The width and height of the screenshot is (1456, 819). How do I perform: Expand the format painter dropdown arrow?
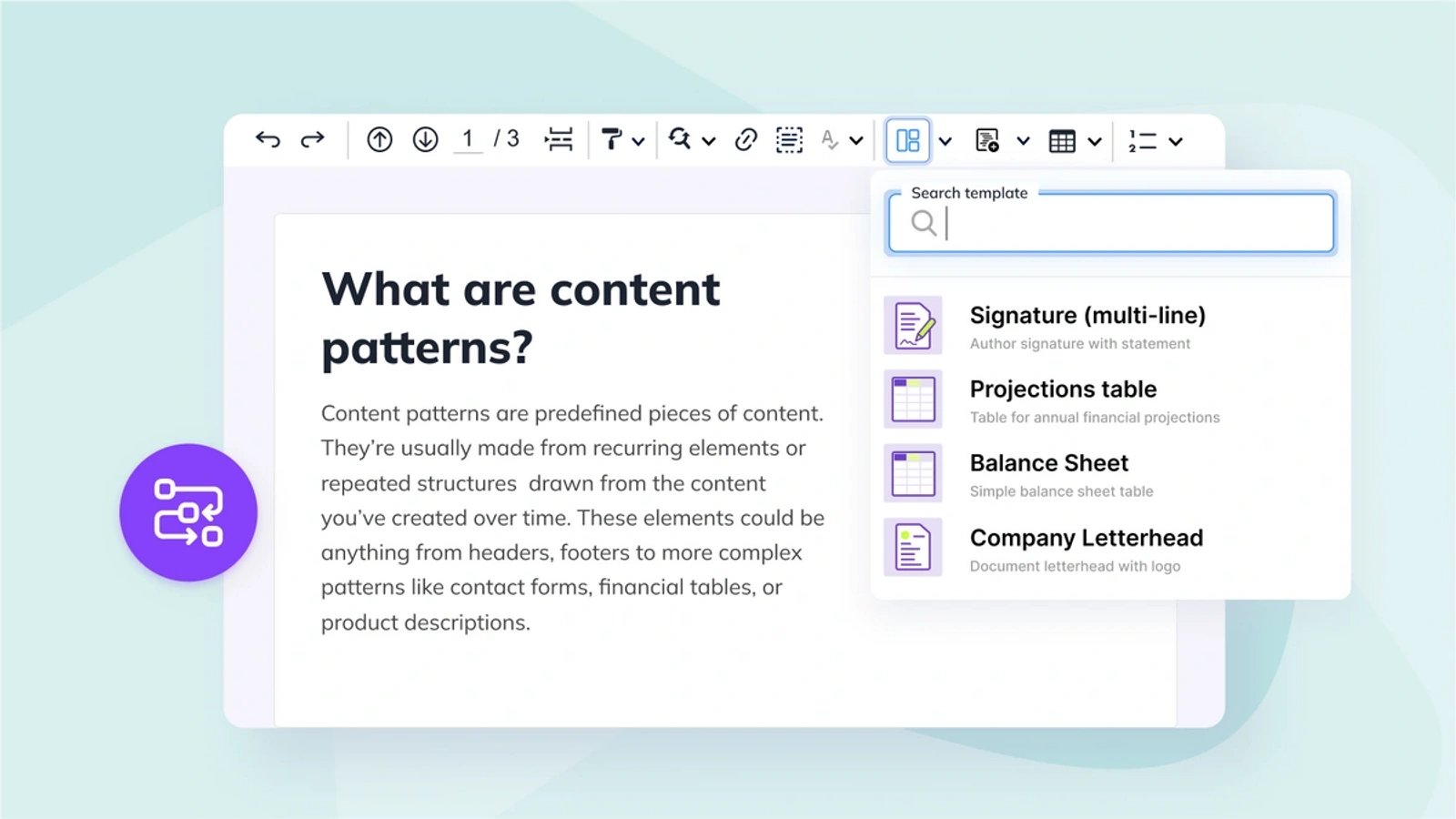click(x=638, y=141)
